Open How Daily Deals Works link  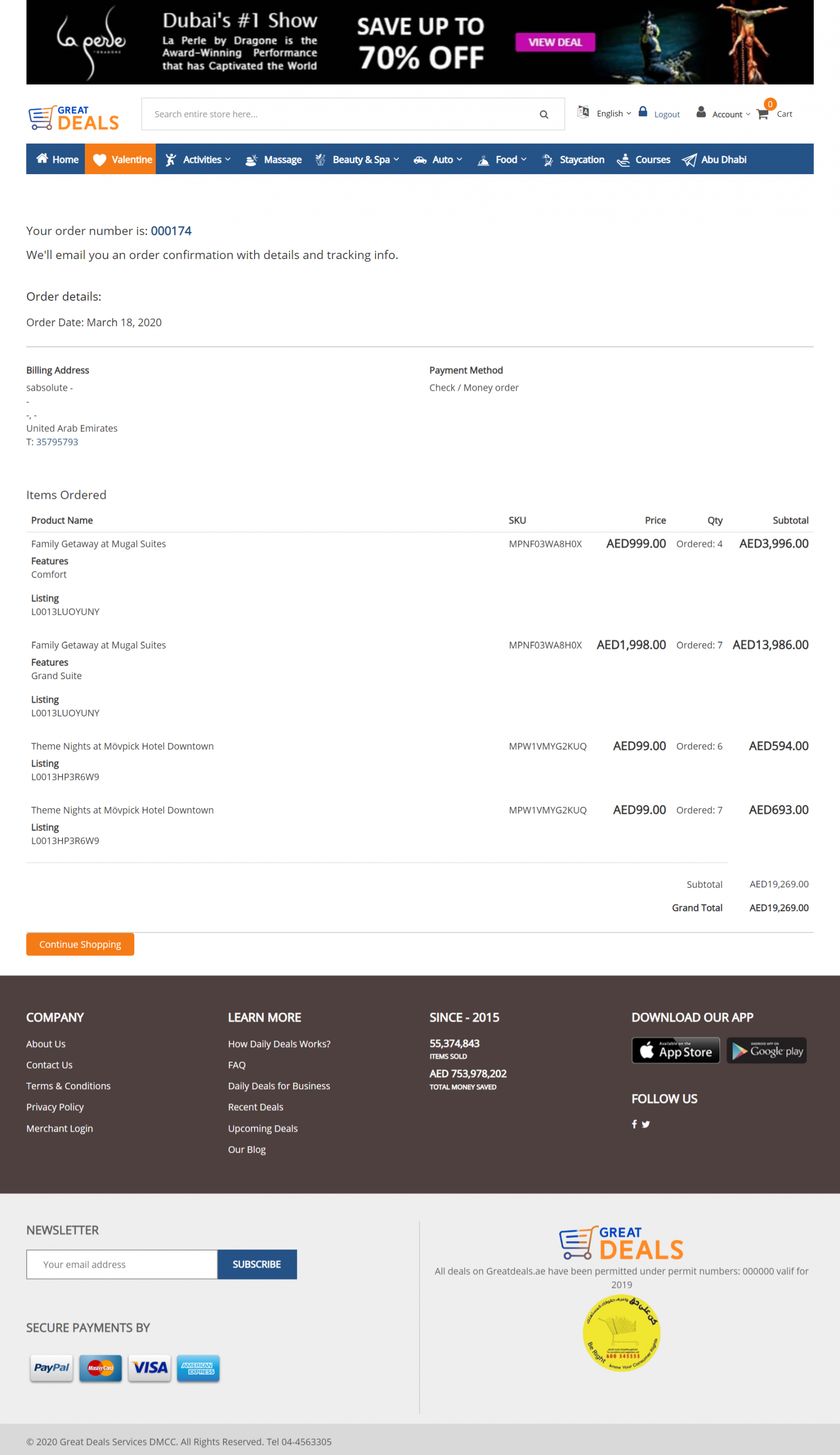279,1044
